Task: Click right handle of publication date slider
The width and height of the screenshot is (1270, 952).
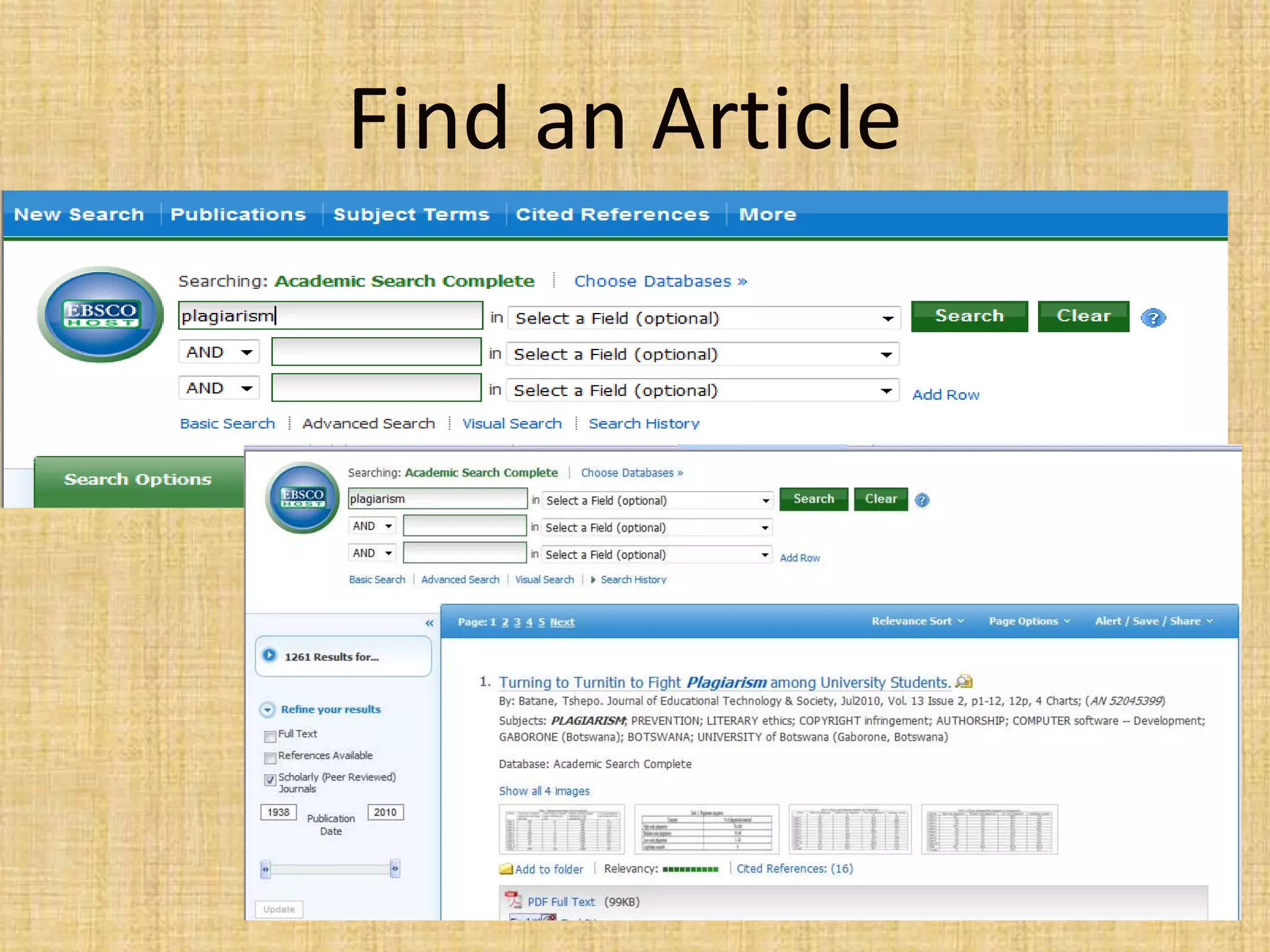Action: coord(395,869)
